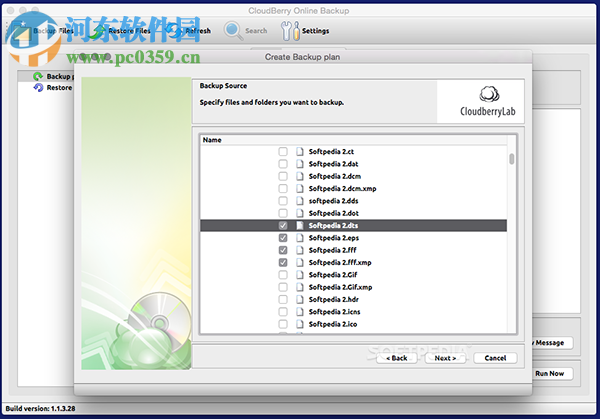
Task: Click the CloudberryLab logo
Action: 488,102
